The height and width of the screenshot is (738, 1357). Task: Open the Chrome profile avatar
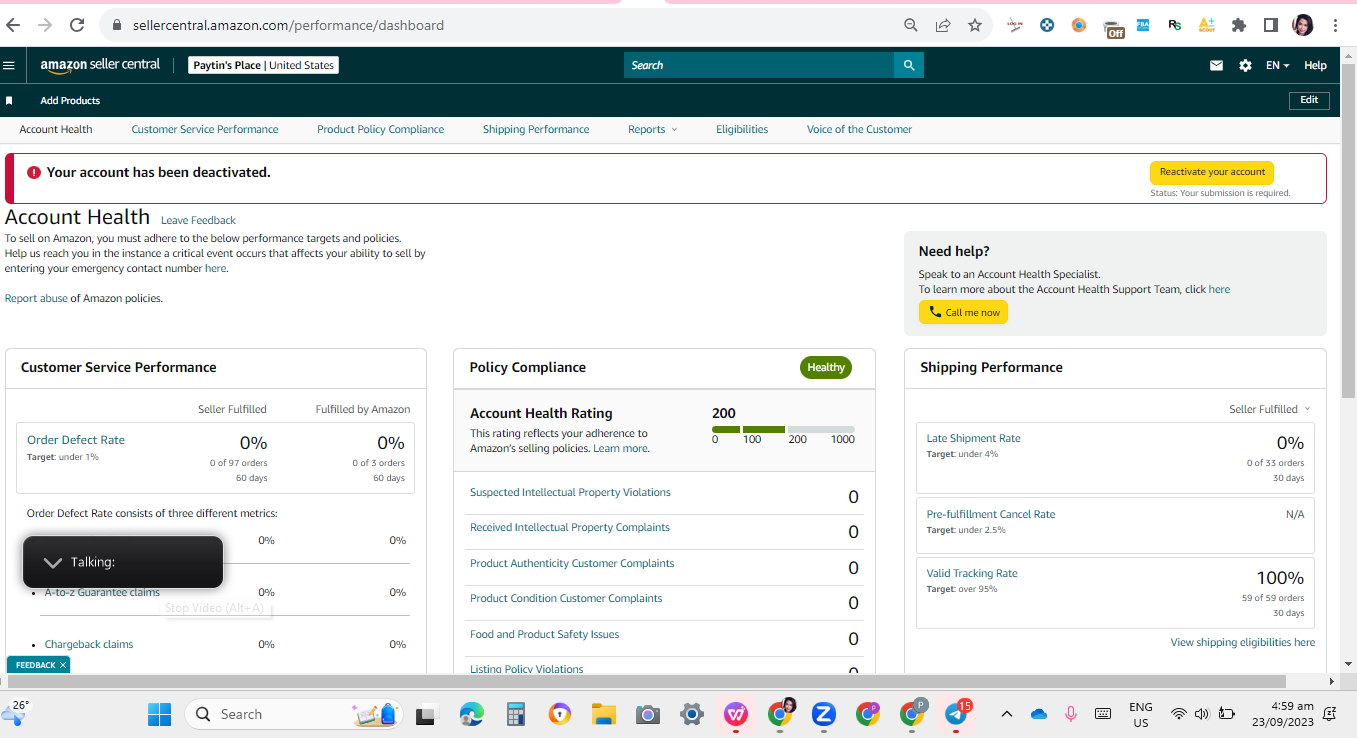(x=1302, y=25)
